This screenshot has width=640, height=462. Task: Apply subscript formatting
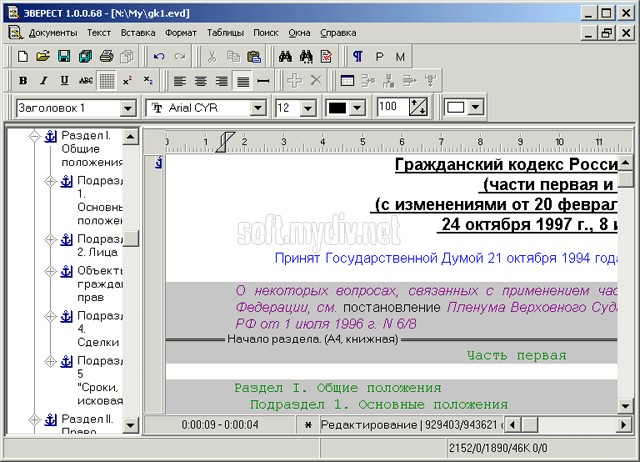[x=148, y=80]
